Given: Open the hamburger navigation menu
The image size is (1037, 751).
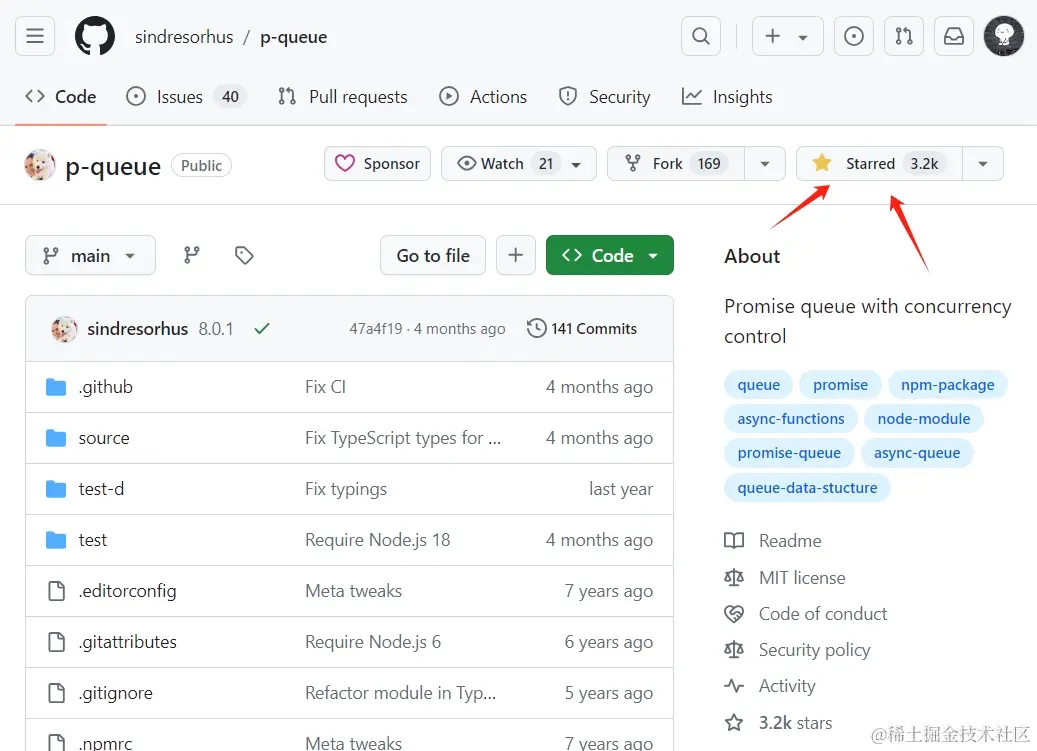Looking at the screenshot, I should pyautogui.click(x=35, y=36).
